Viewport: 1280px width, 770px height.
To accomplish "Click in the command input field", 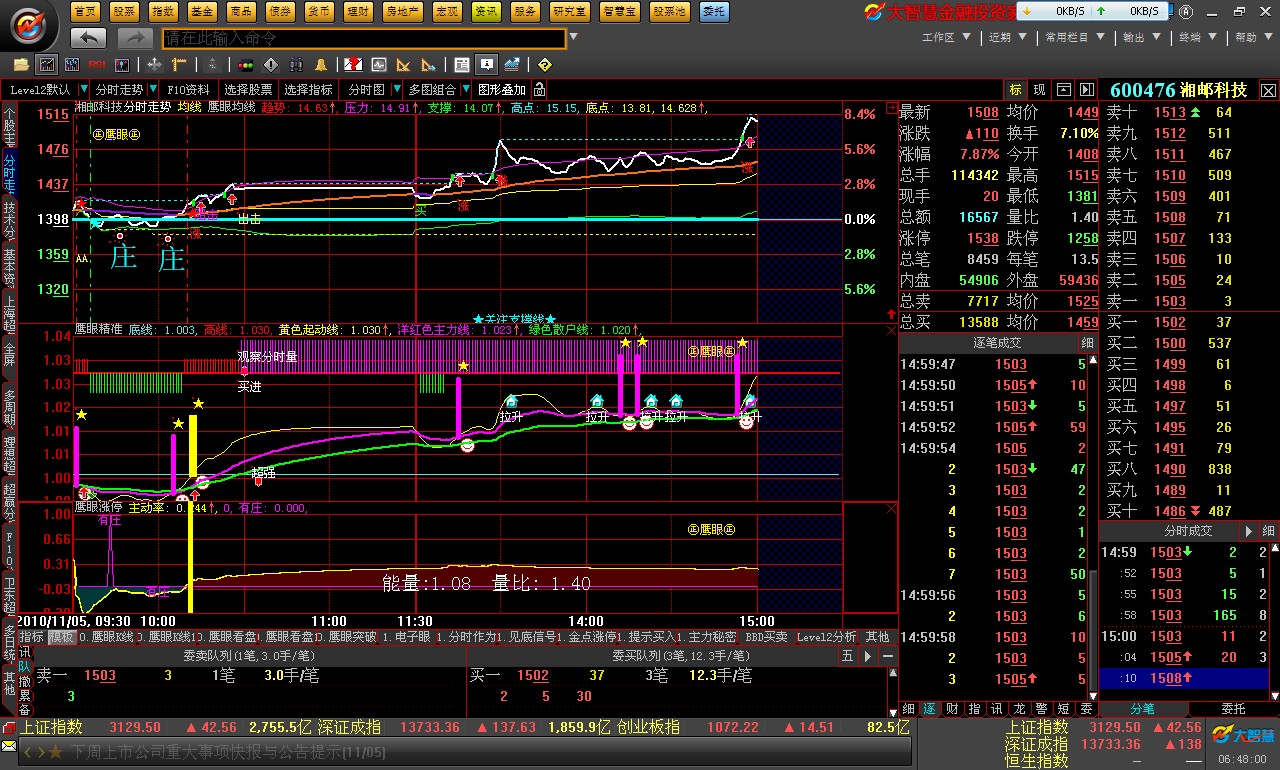I will pos(364,38).
